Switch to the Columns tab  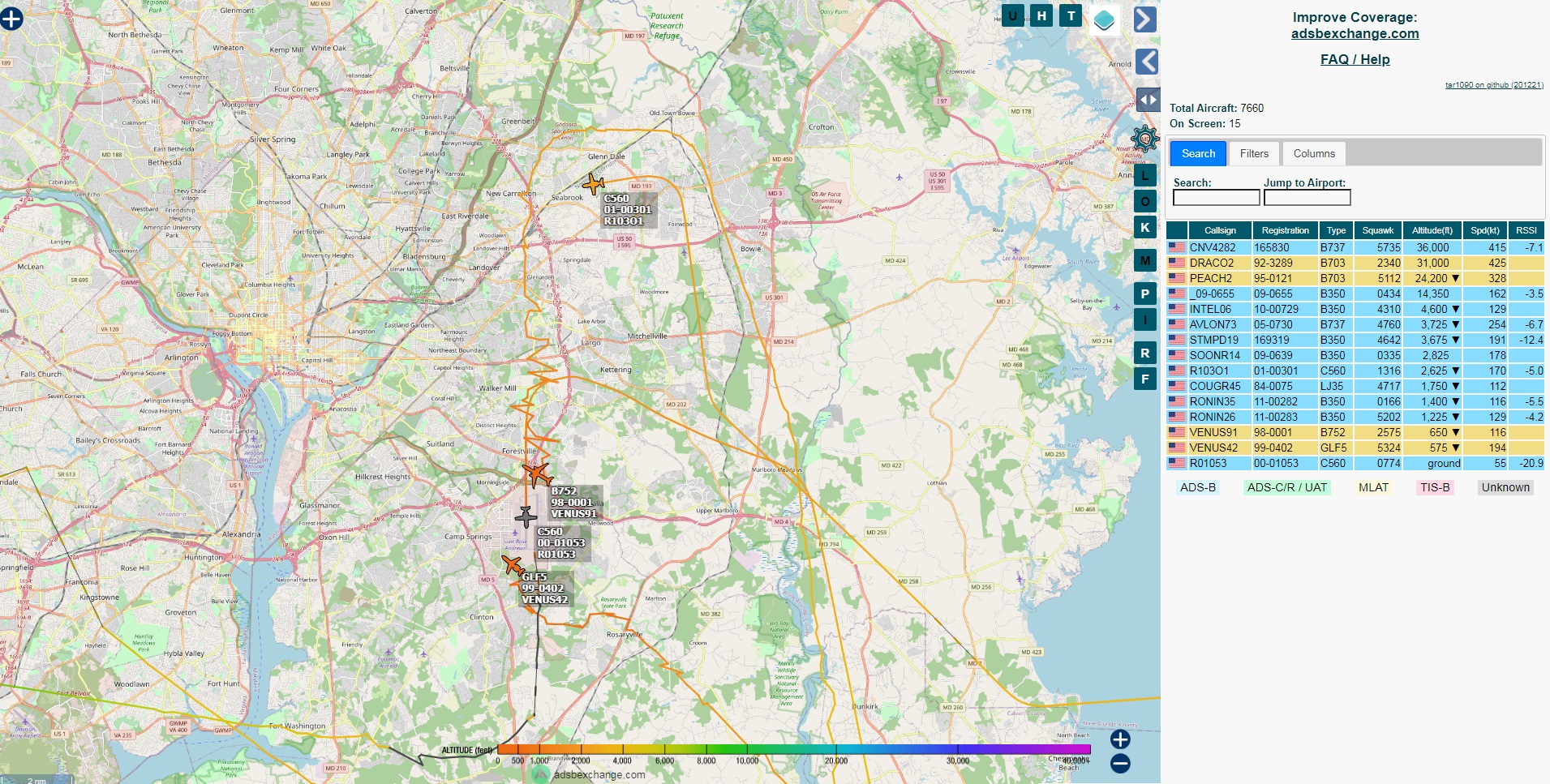click(x=1314, y=153)
